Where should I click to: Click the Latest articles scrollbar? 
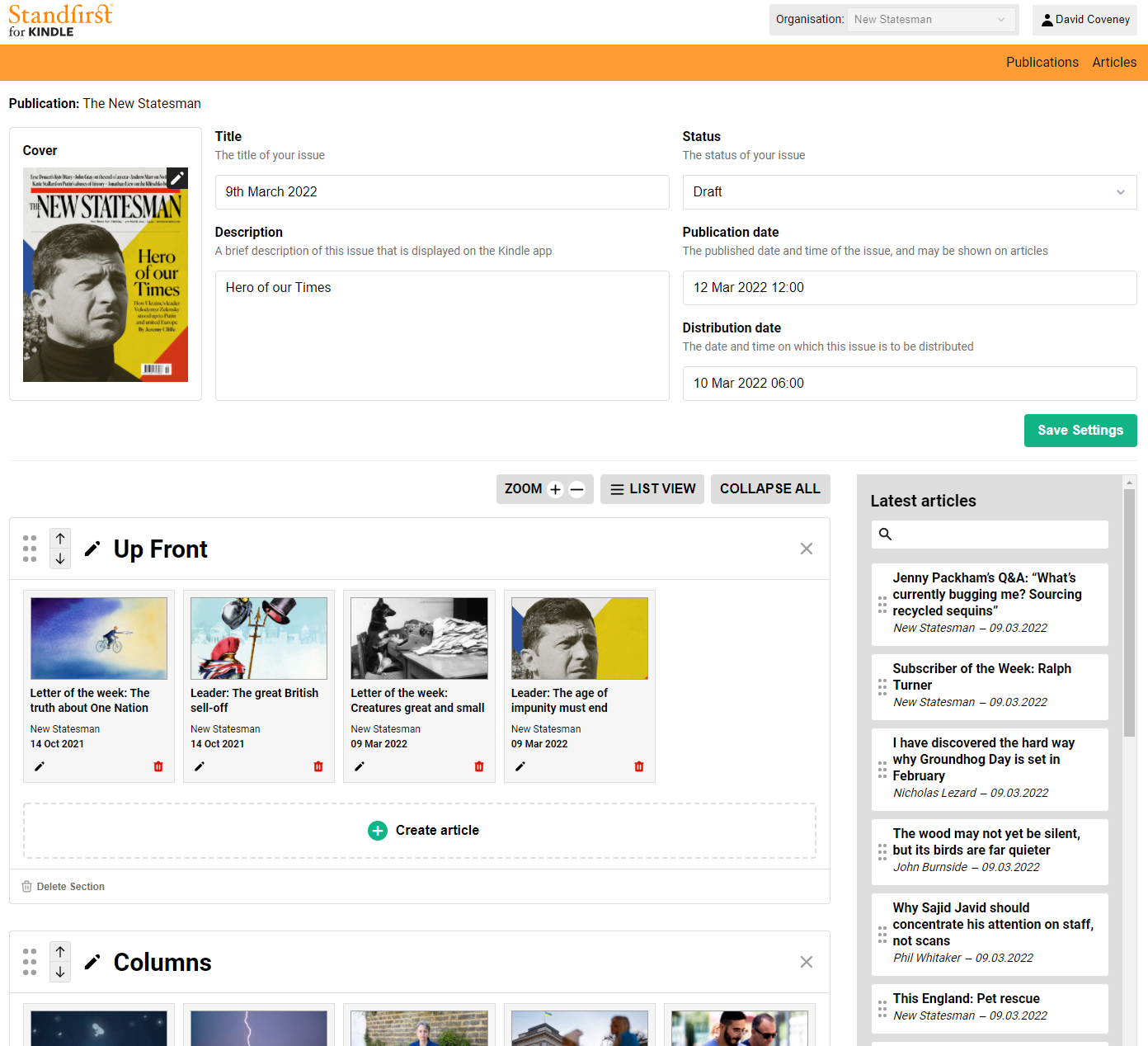1130,612
